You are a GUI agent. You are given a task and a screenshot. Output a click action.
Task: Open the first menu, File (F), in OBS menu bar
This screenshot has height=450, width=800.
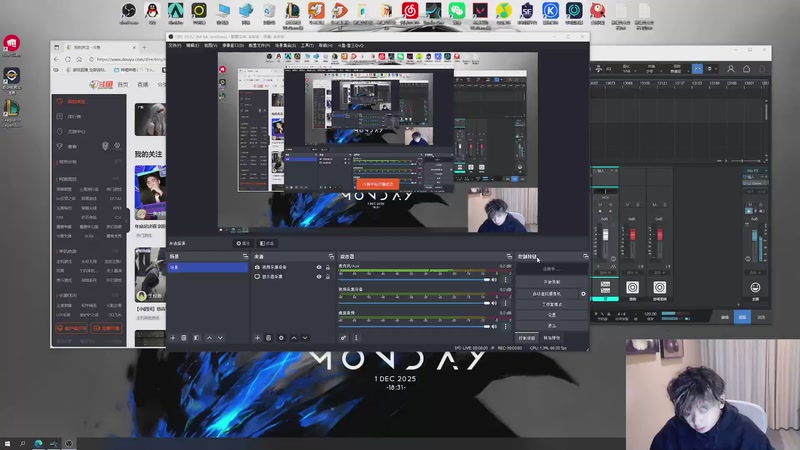click(x=175, y=45)
